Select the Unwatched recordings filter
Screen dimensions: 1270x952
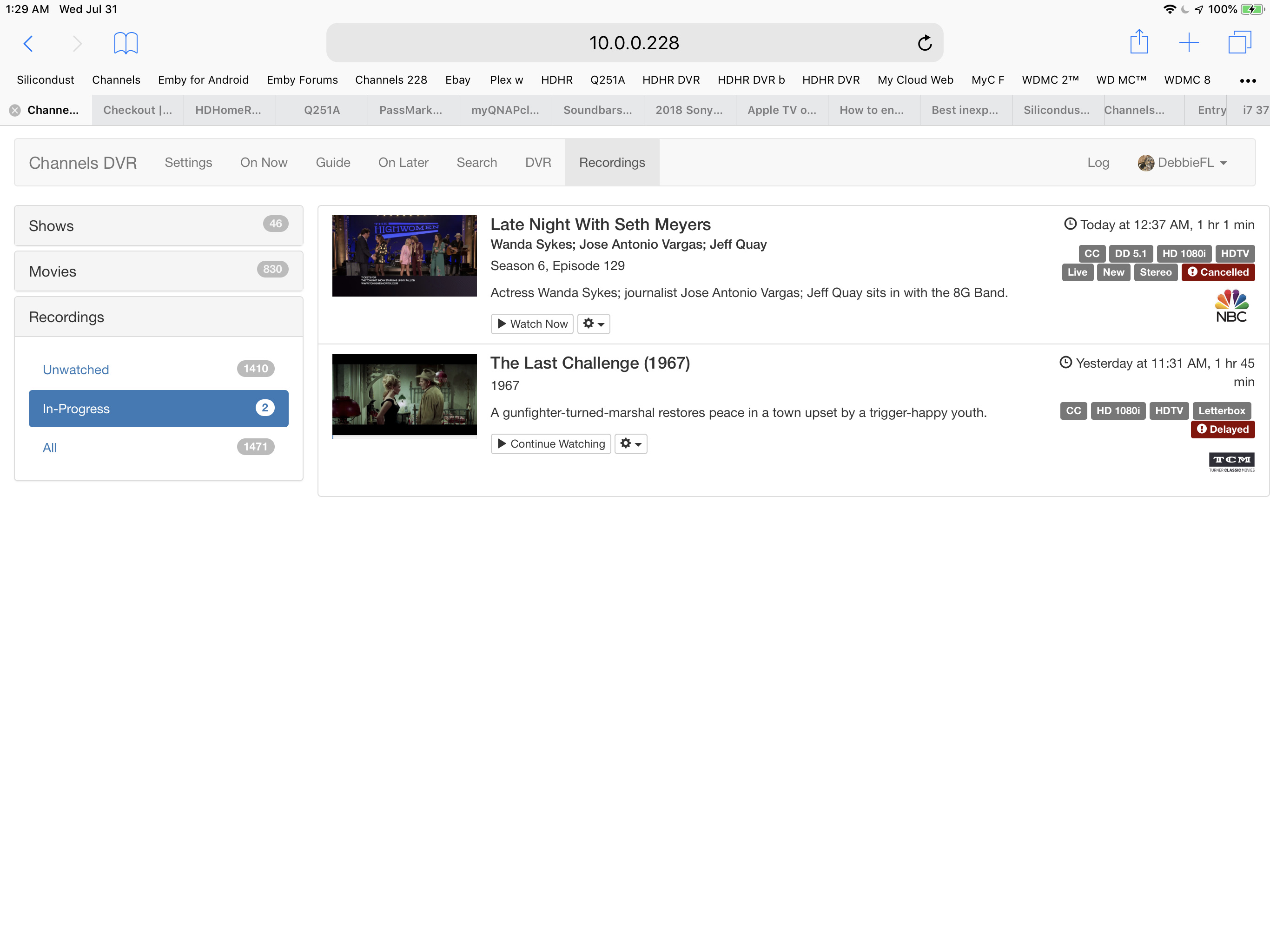(x=75, y=370)
